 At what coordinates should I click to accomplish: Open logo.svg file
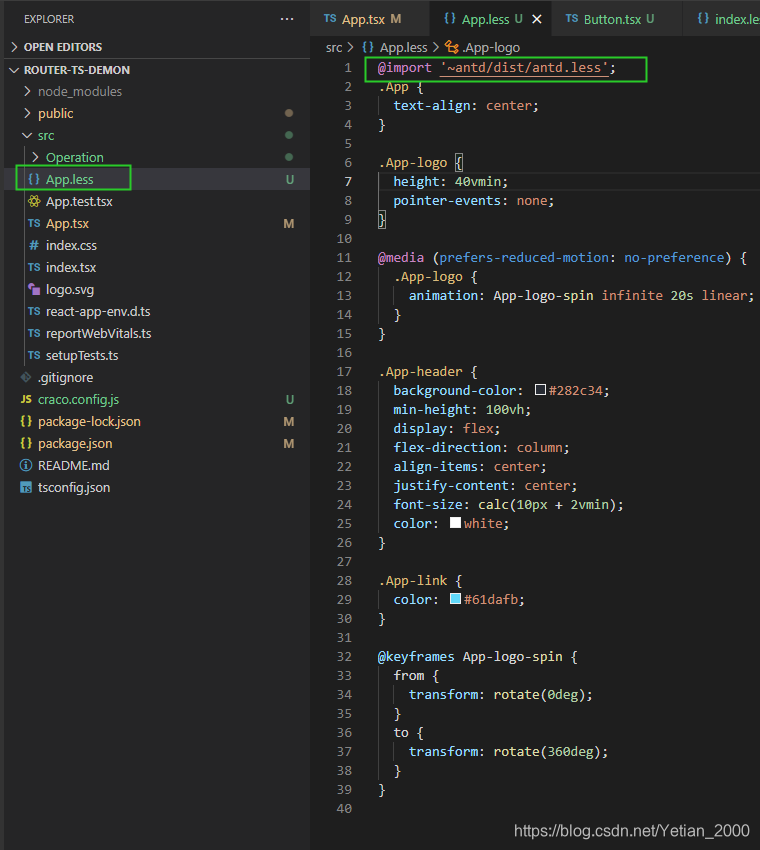click(x=157, y=289)
